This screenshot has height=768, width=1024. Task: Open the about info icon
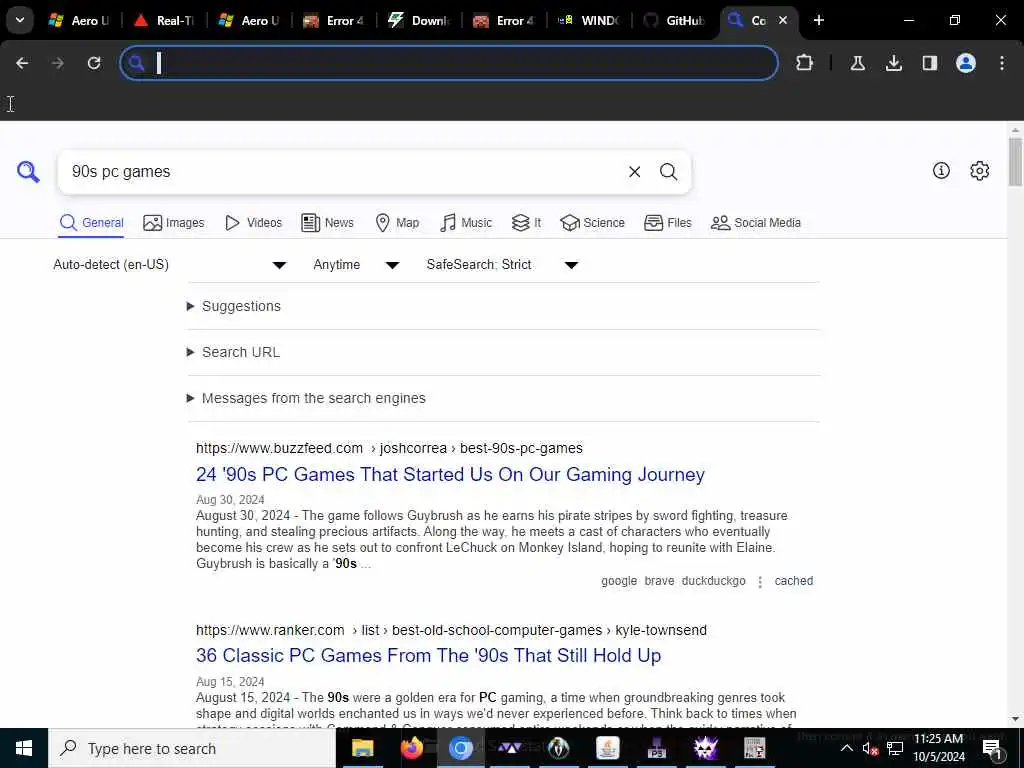[941, 170]
